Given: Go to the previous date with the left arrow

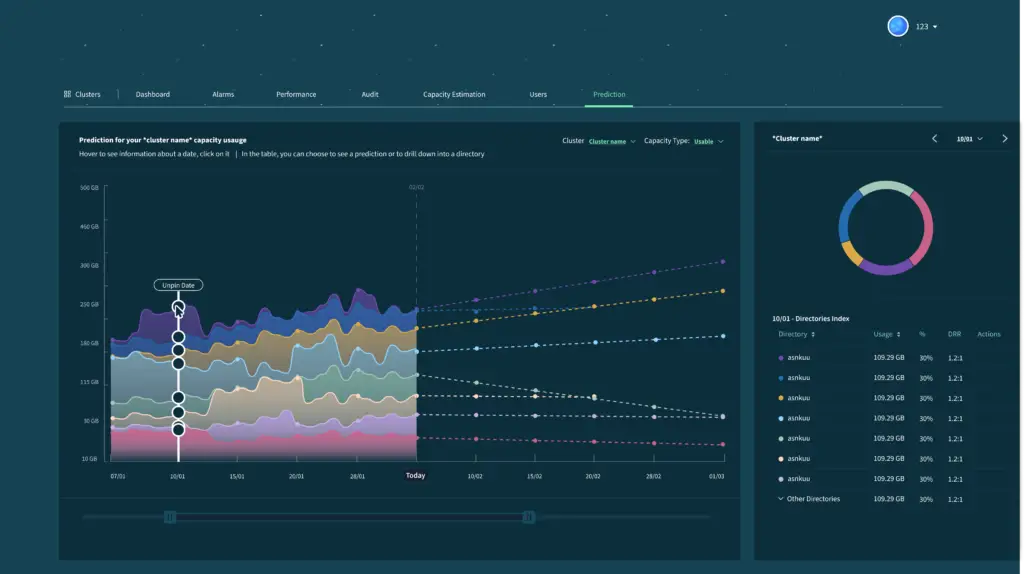Looking at the screenshot, I should [x=934, y=139].
